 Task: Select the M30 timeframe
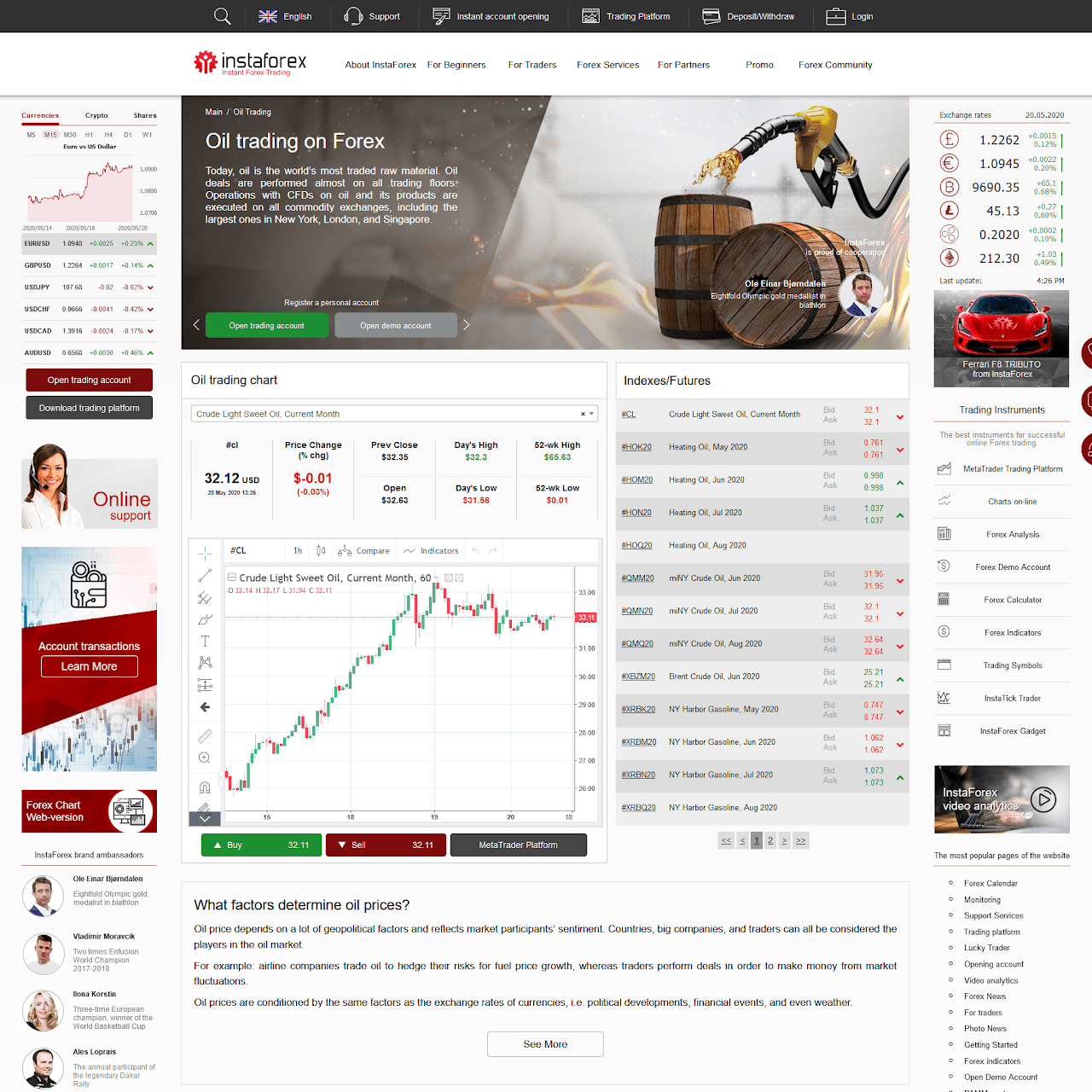click(x=70, y=135)
